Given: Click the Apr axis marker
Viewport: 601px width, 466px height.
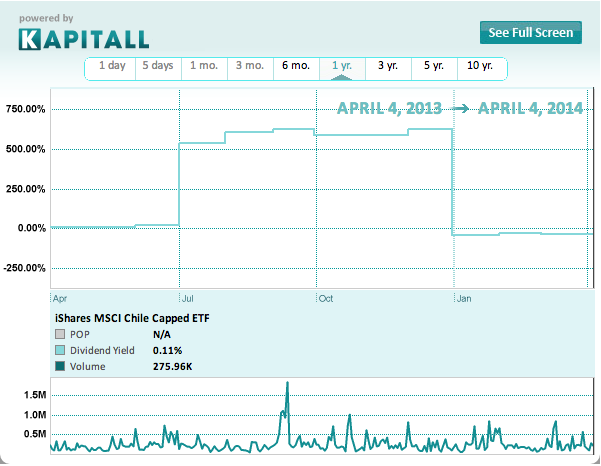Looking at the screenshot, I should [60, 299].
